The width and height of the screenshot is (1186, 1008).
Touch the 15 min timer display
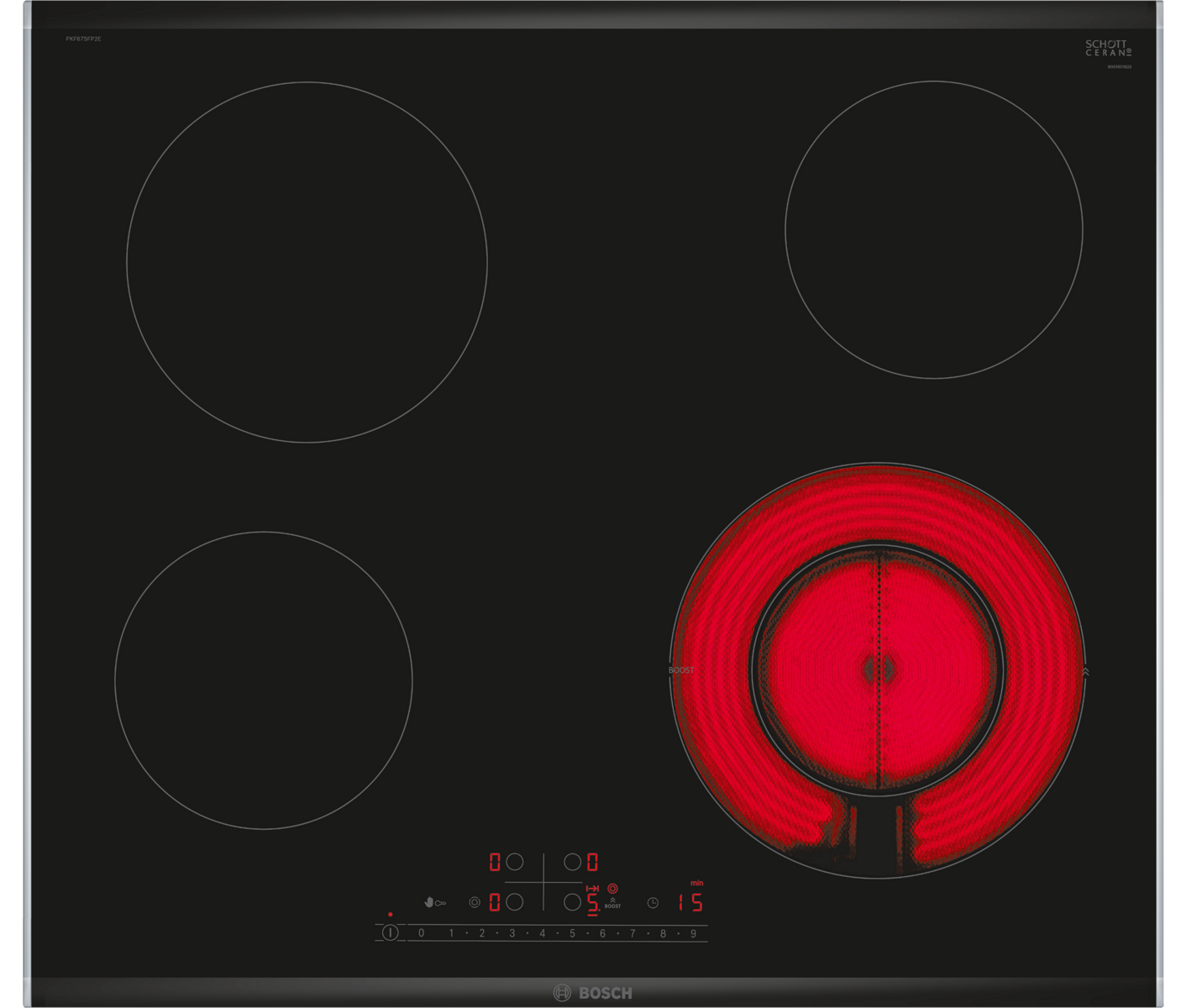point(690,903)
